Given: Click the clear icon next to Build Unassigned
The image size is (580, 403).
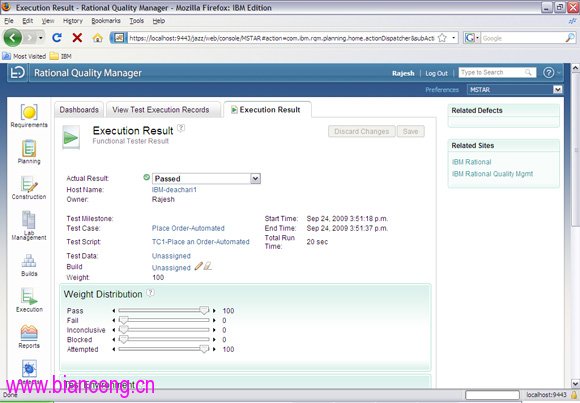Looking at the screenshot, I should (x=208, y=266).
